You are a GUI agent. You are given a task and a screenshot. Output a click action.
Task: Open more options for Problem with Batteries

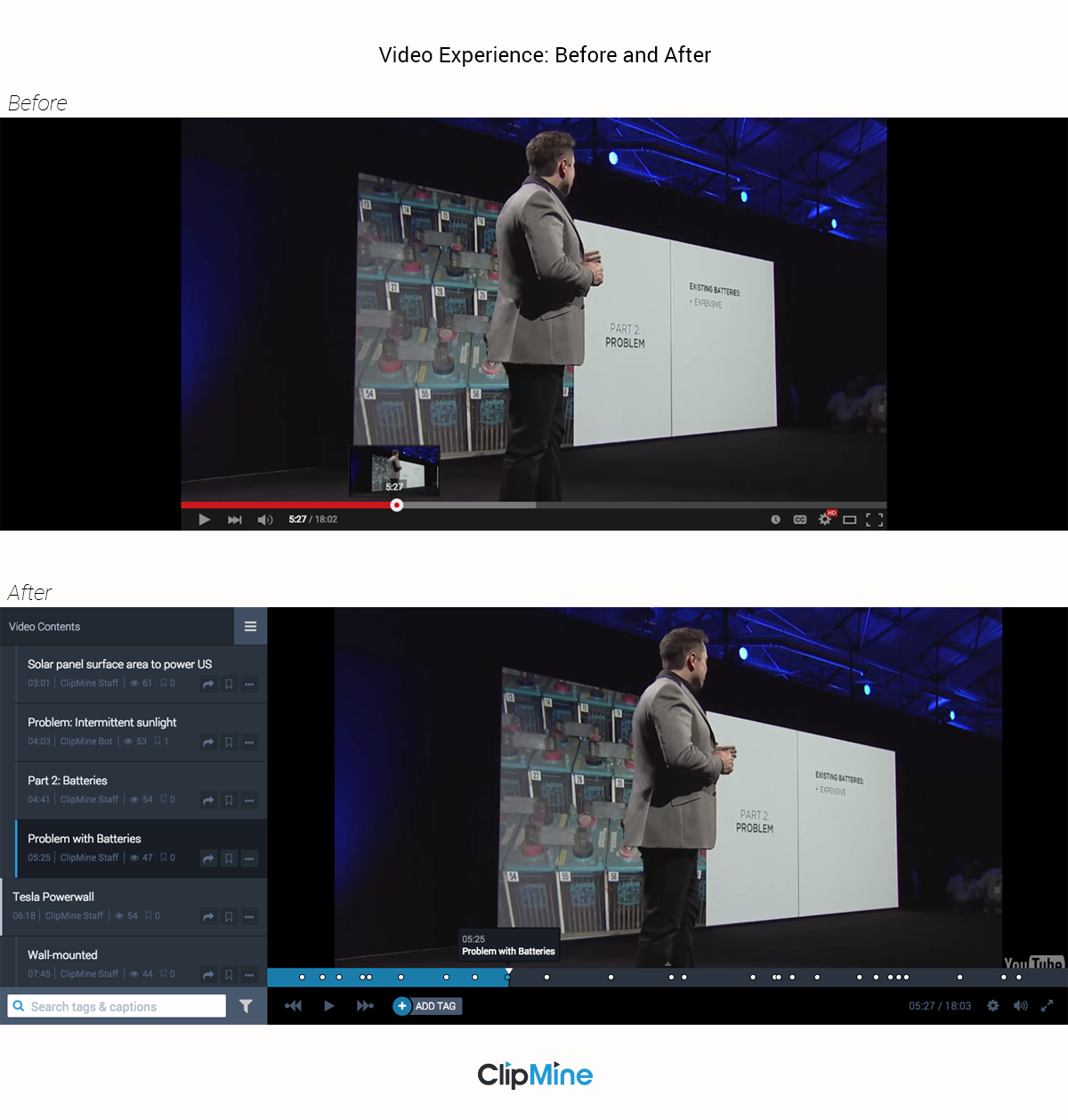pos(249,859)
